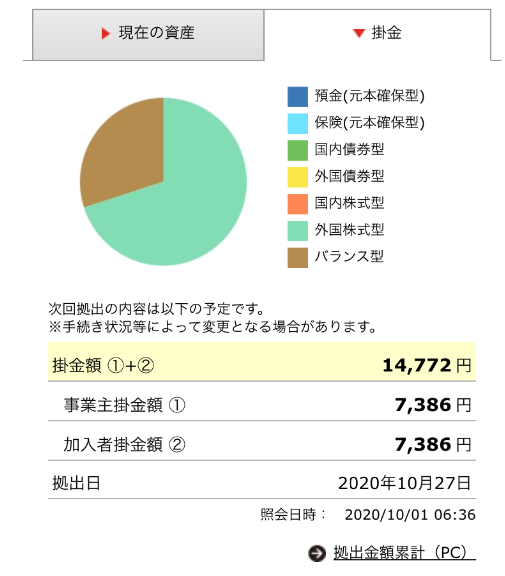Image resolution: width=505 pixels, height=576 pixels.
Task: Click the 拠出日 date value 2020年10月27日
Action: click(404, 483)
